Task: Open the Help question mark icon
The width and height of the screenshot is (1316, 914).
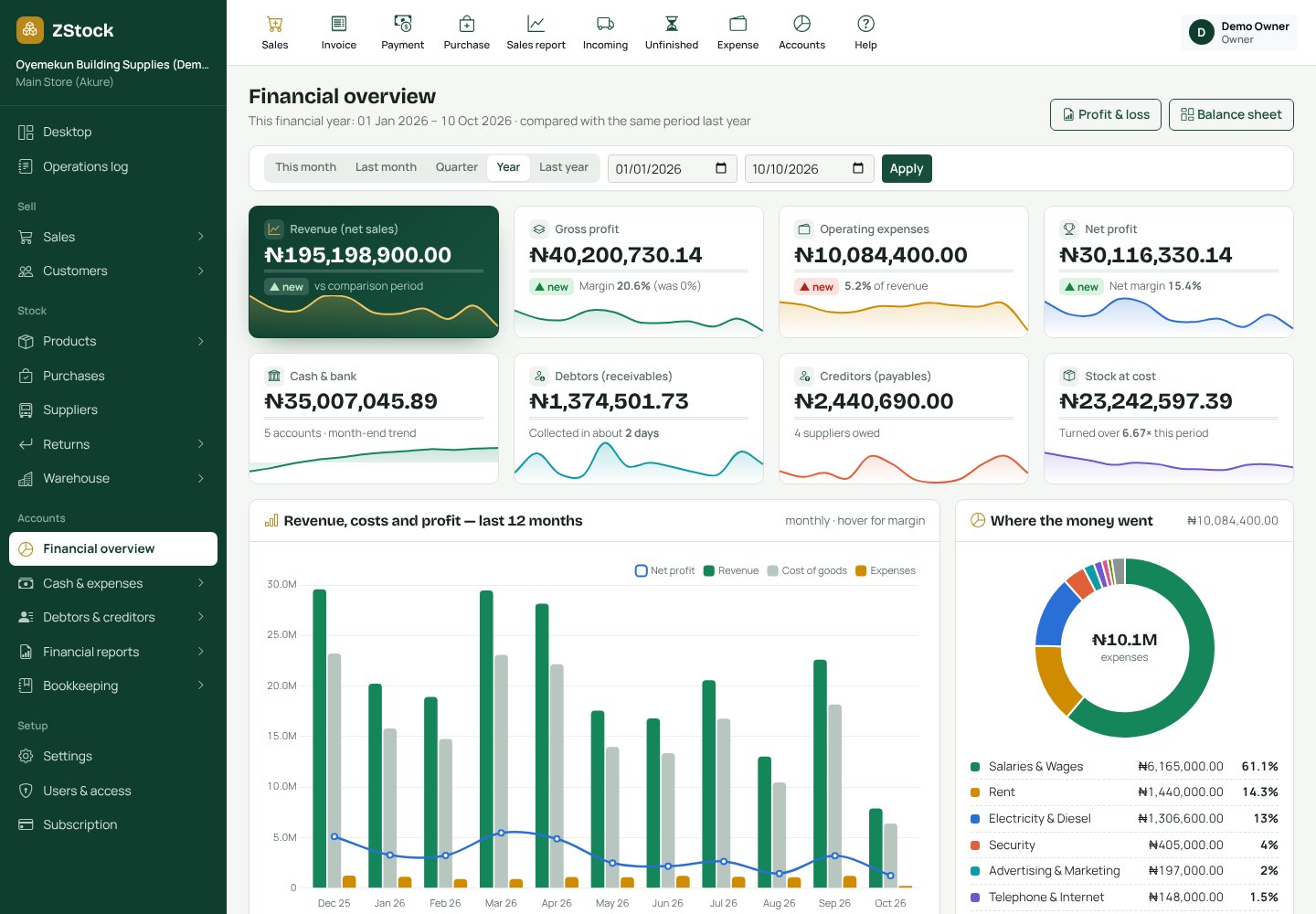Action: pos(866,24)
